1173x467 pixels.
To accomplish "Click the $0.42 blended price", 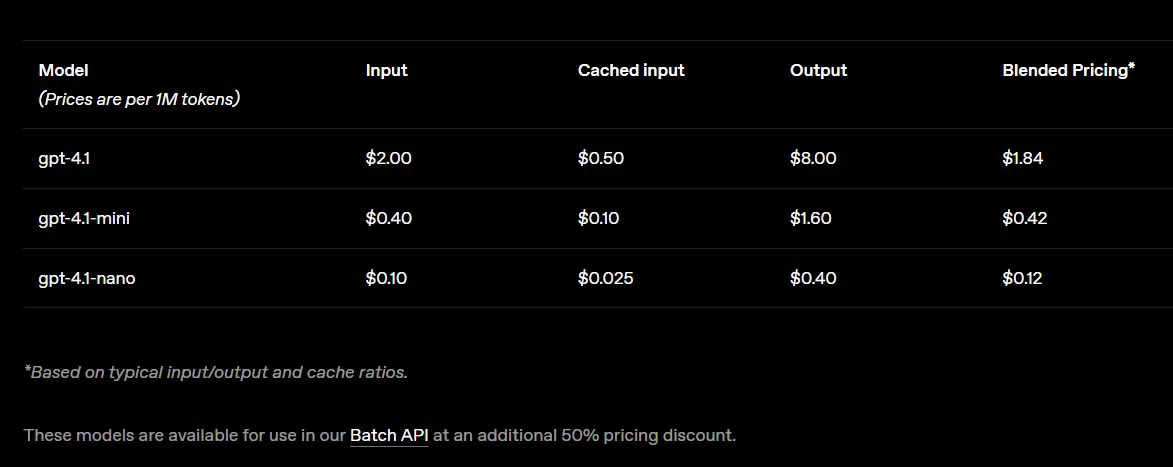I will (x=1024, y=218).
